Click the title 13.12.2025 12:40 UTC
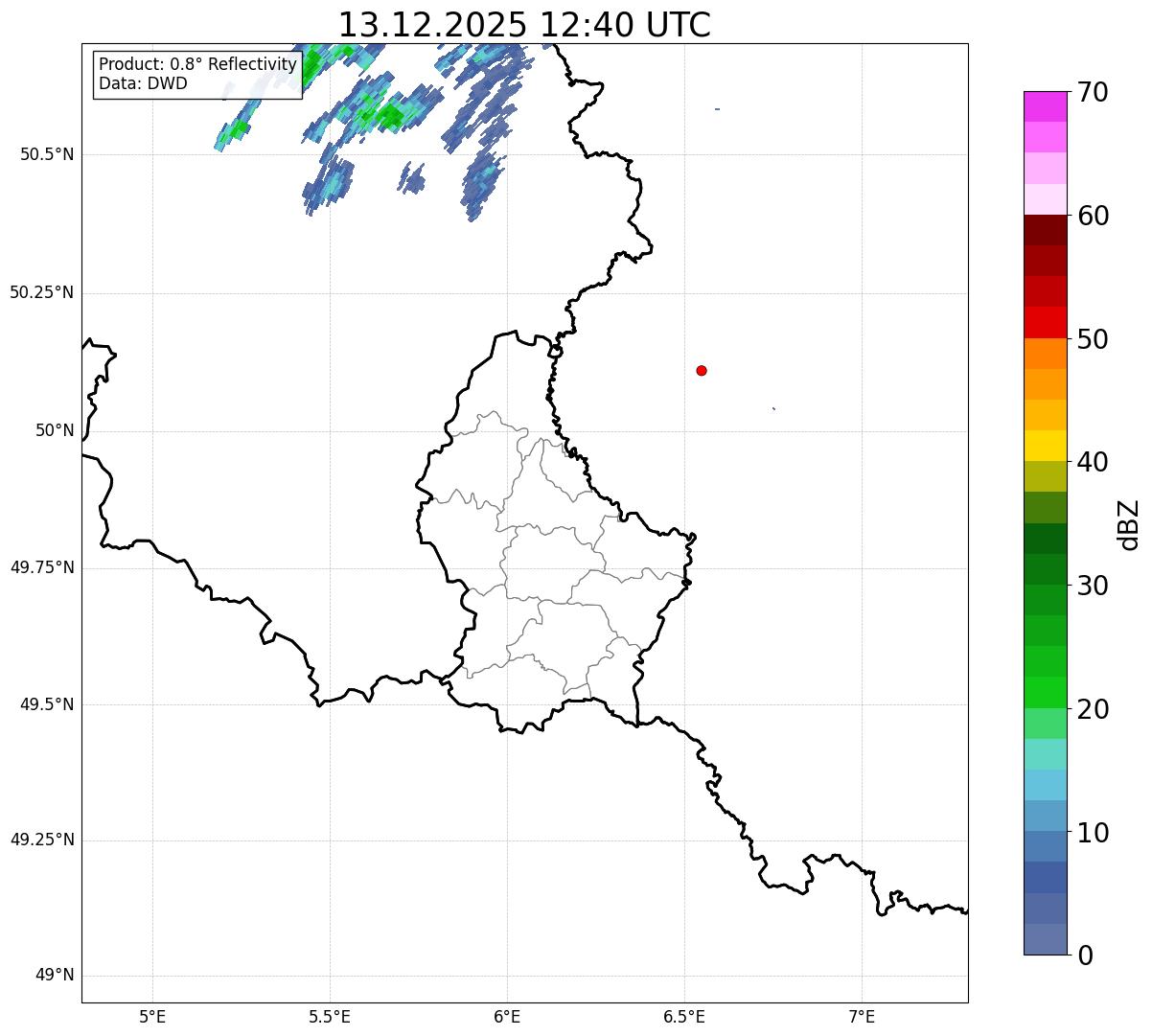The width and height of the screenshot is (1152, 1036). (x=524, y=25)
